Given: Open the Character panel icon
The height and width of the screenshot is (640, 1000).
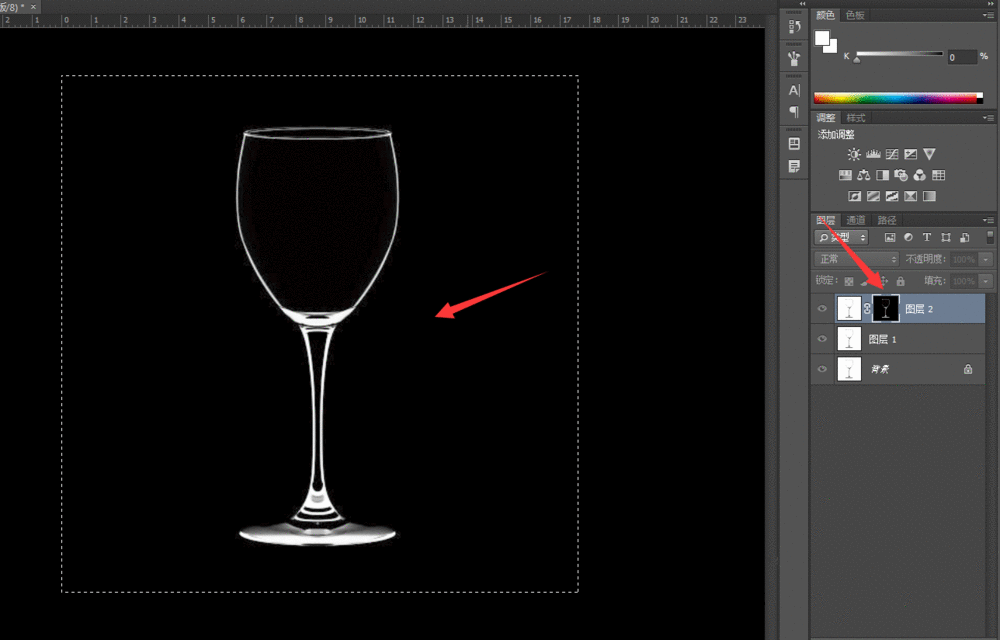Looking at the screenshot, I should tap(794, 90).
